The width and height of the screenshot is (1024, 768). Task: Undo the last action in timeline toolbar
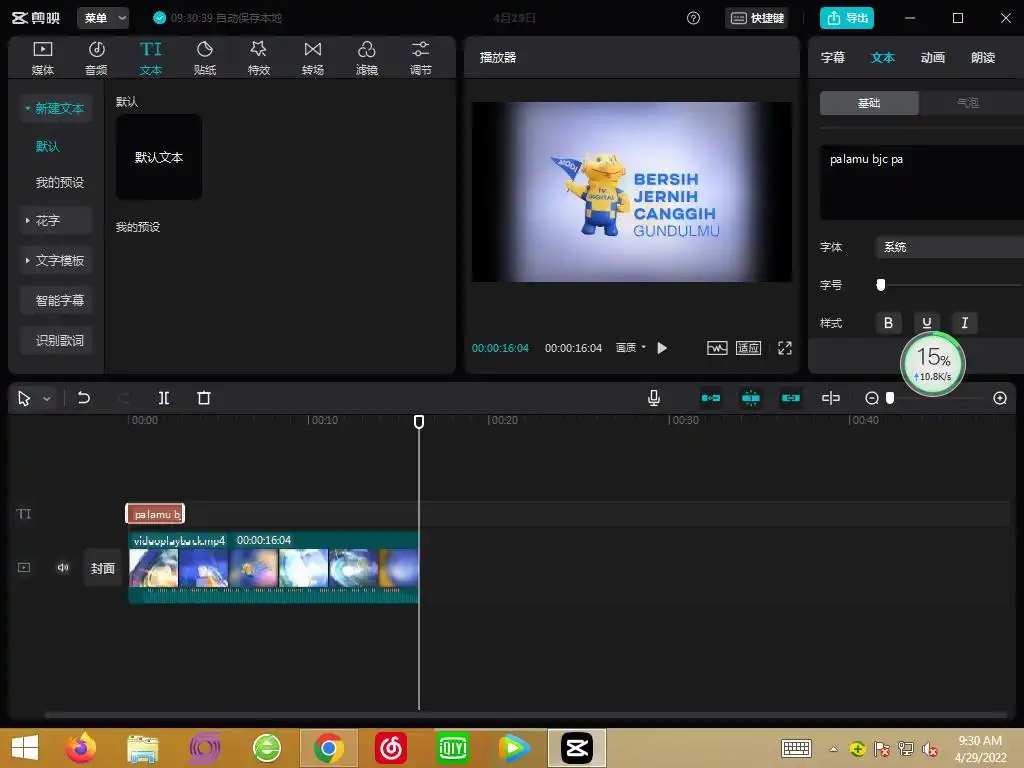(x=84, y=398)
